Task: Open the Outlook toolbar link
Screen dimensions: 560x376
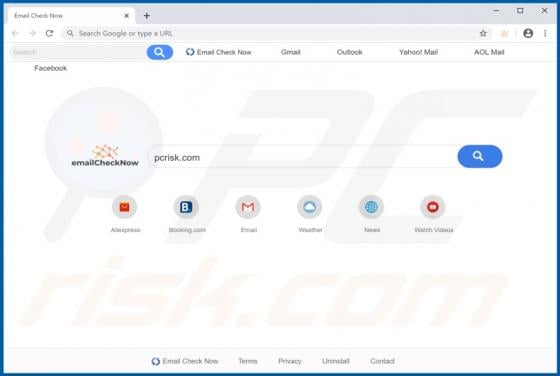Action: pyautogui.click(x=349, y=52)
